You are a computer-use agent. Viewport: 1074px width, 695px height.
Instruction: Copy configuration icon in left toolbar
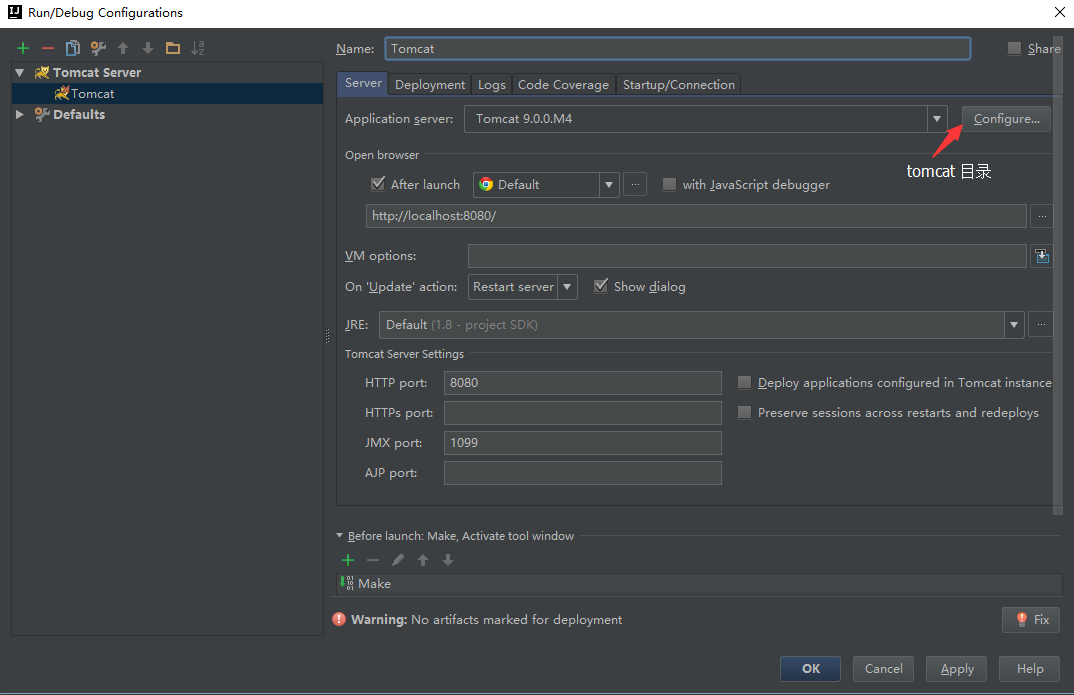[73, 48]
